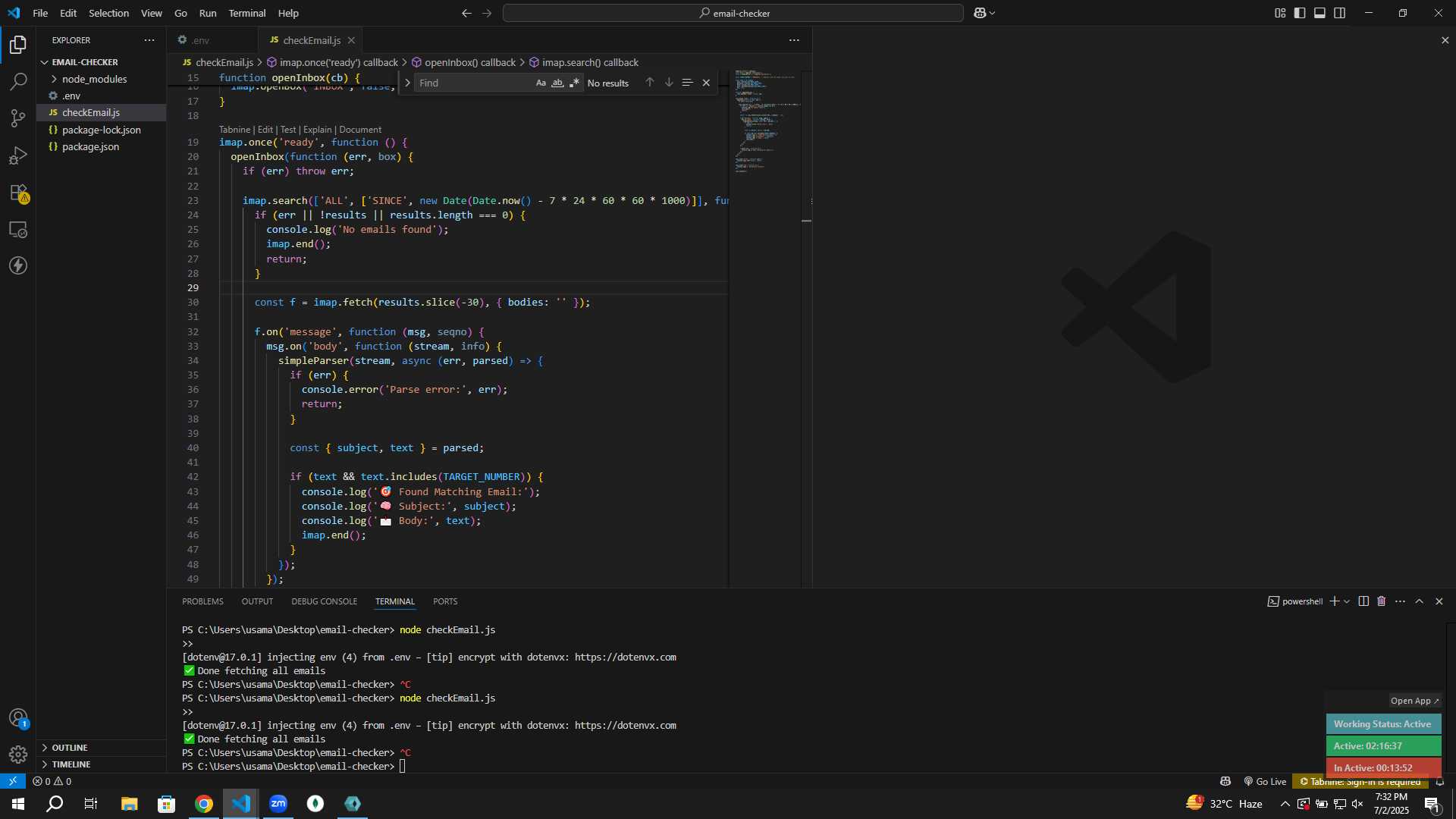Image resolution: width=1456 pixels, height=819 pixels.
Task: Open the Thunder Client lightning icon
Action: point(18,265)
